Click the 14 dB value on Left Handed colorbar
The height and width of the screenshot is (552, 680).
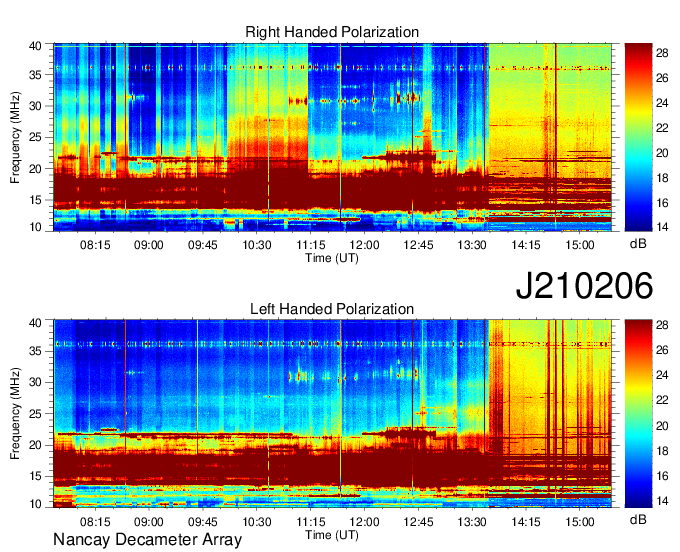662,501
